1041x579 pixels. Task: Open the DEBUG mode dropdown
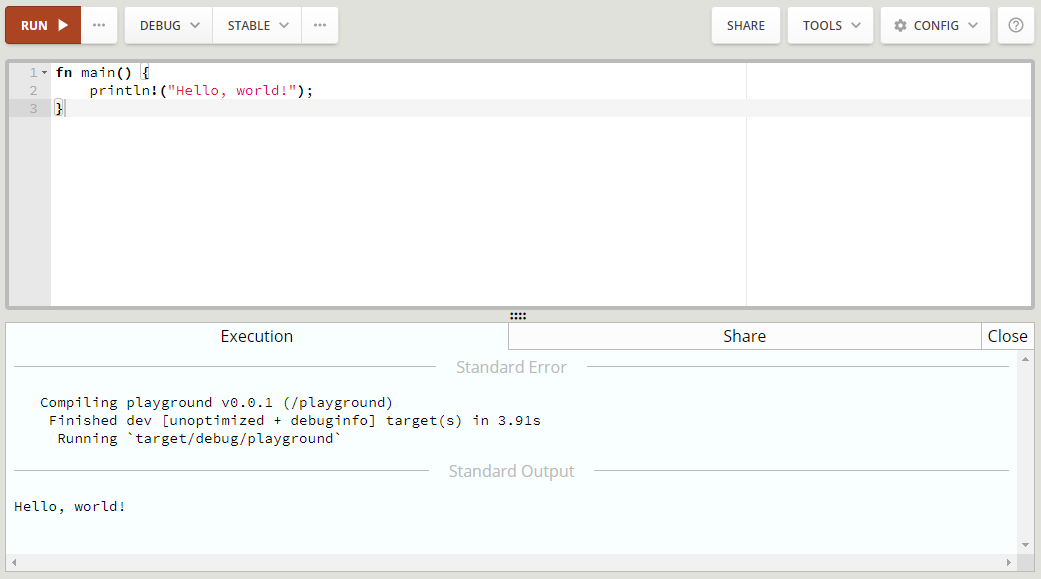pyautogui.click(x=169, y=25)
